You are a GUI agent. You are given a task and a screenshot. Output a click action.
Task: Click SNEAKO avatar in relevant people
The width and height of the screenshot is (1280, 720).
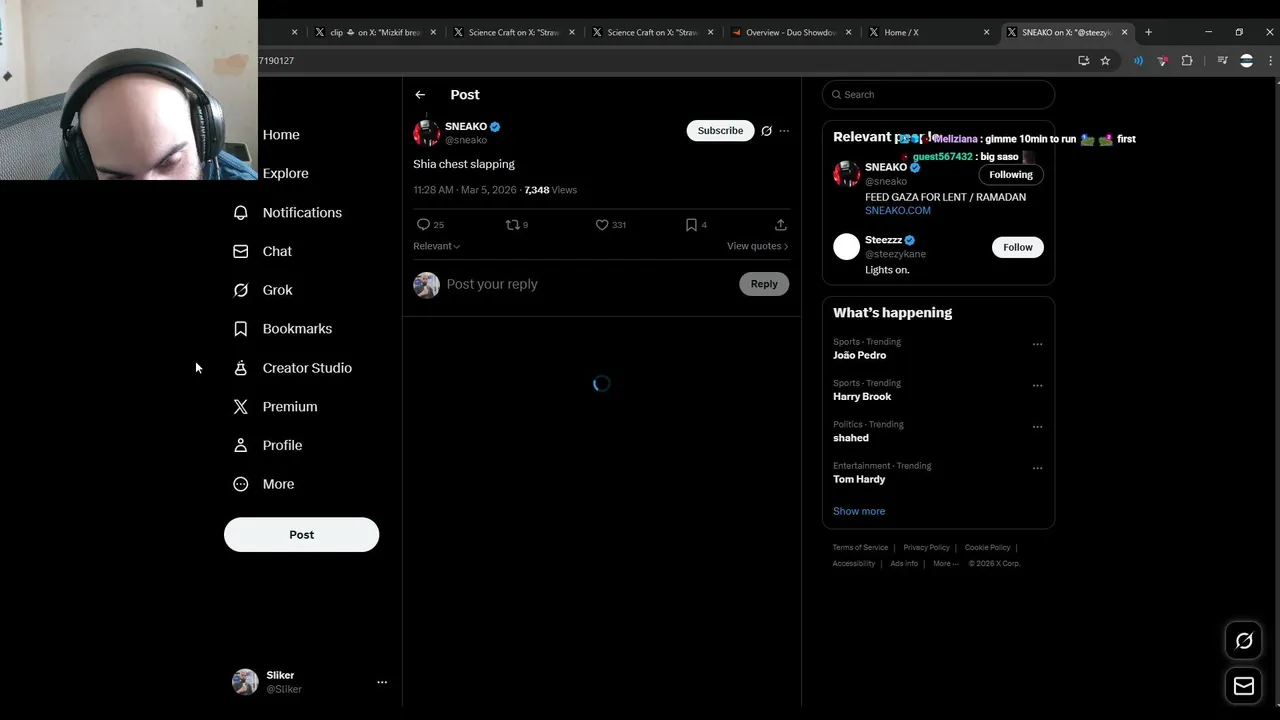coord(847,174)
